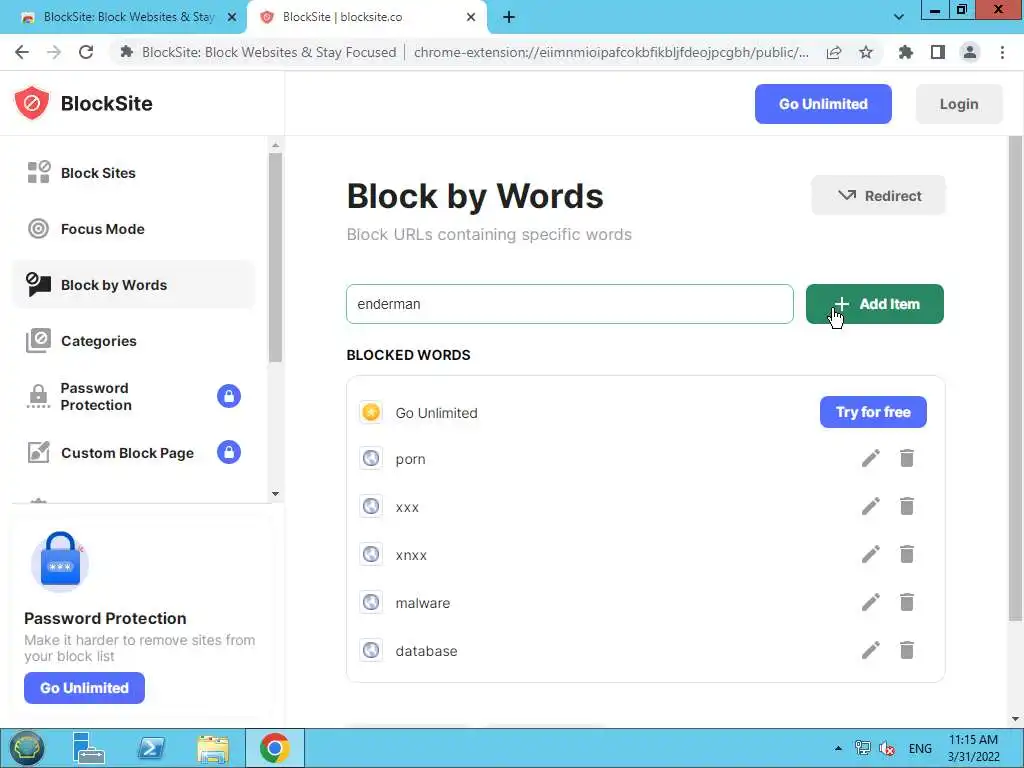Viewport: 1024px width, 768px height.
Task: Click the BlockSite shield logo
Action: (x=31, y=103)
